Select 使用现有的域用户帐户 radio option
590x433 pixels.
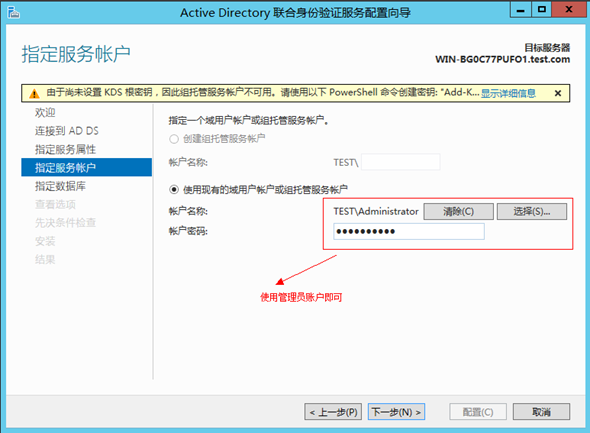[173, 189]
